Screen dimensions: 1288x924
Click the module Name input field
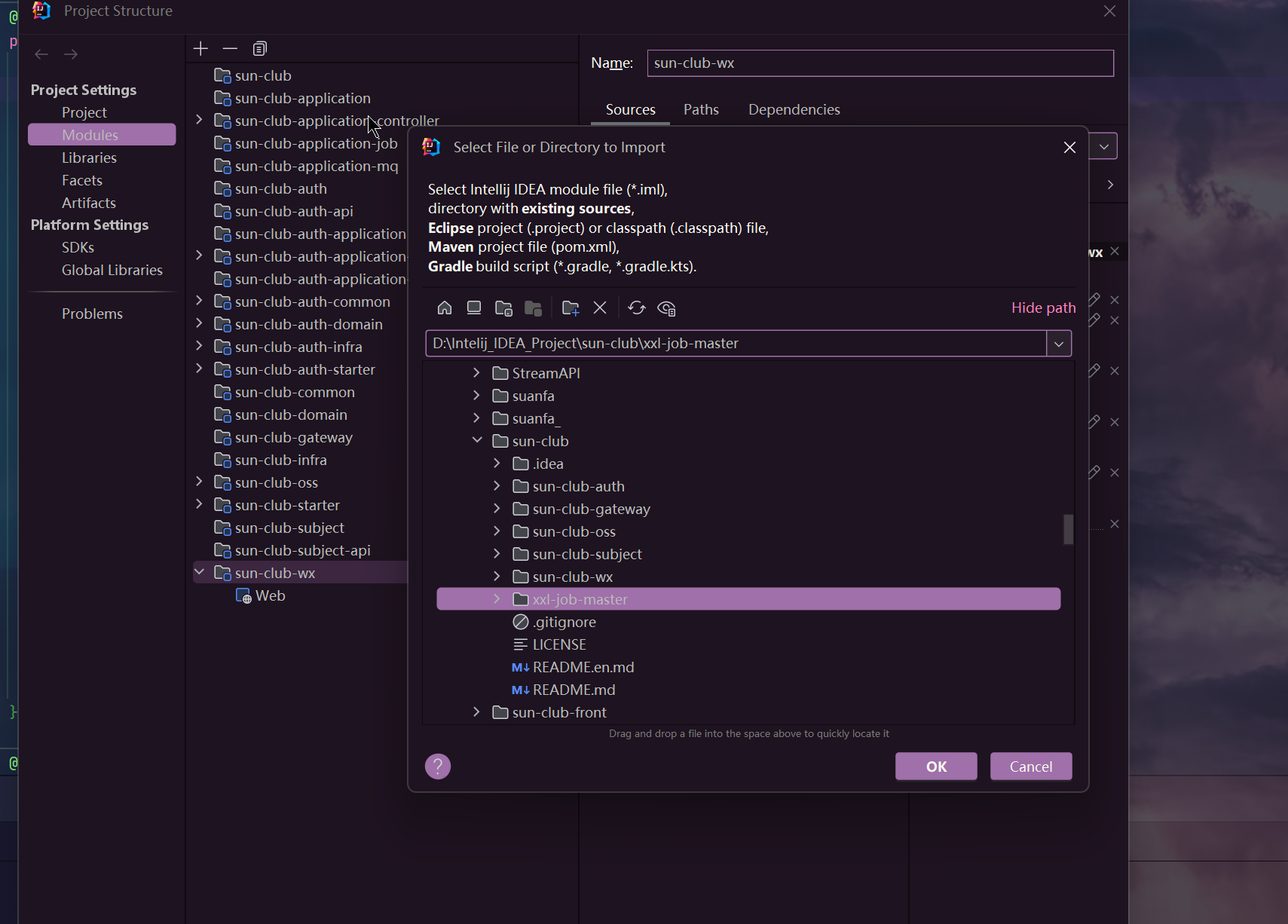880,63
